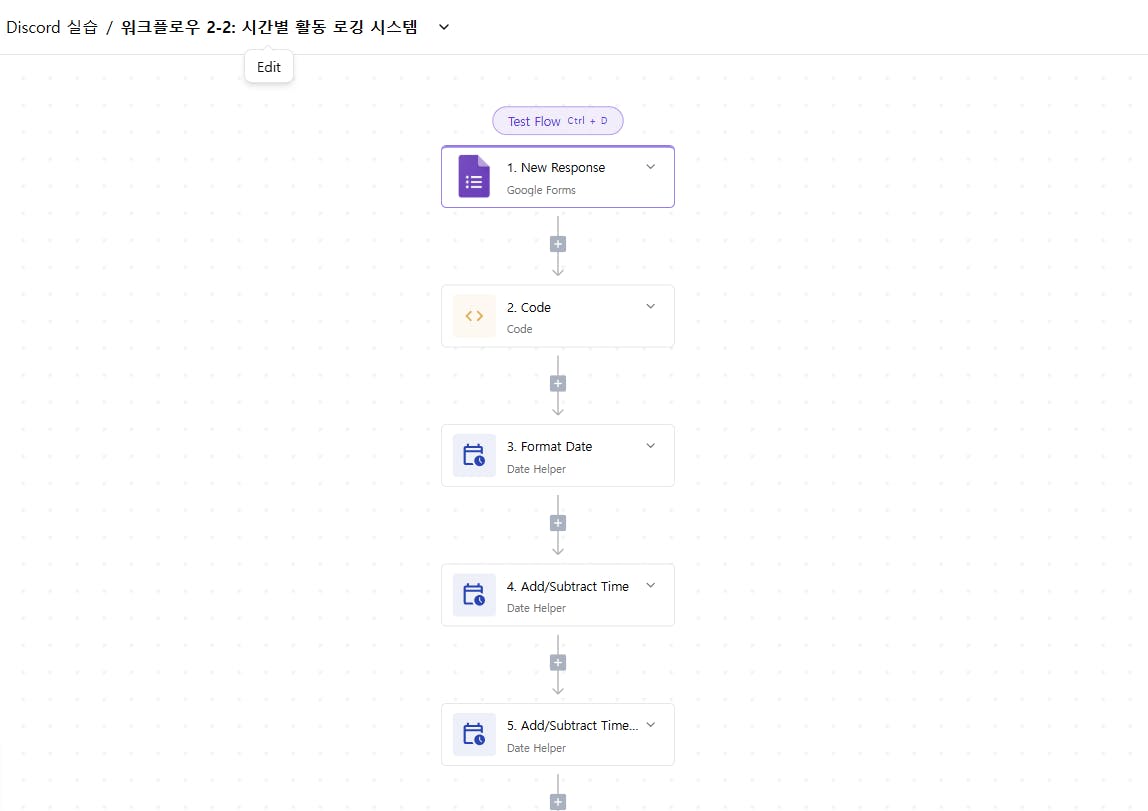Run the workflow with Test Flow

557,120
